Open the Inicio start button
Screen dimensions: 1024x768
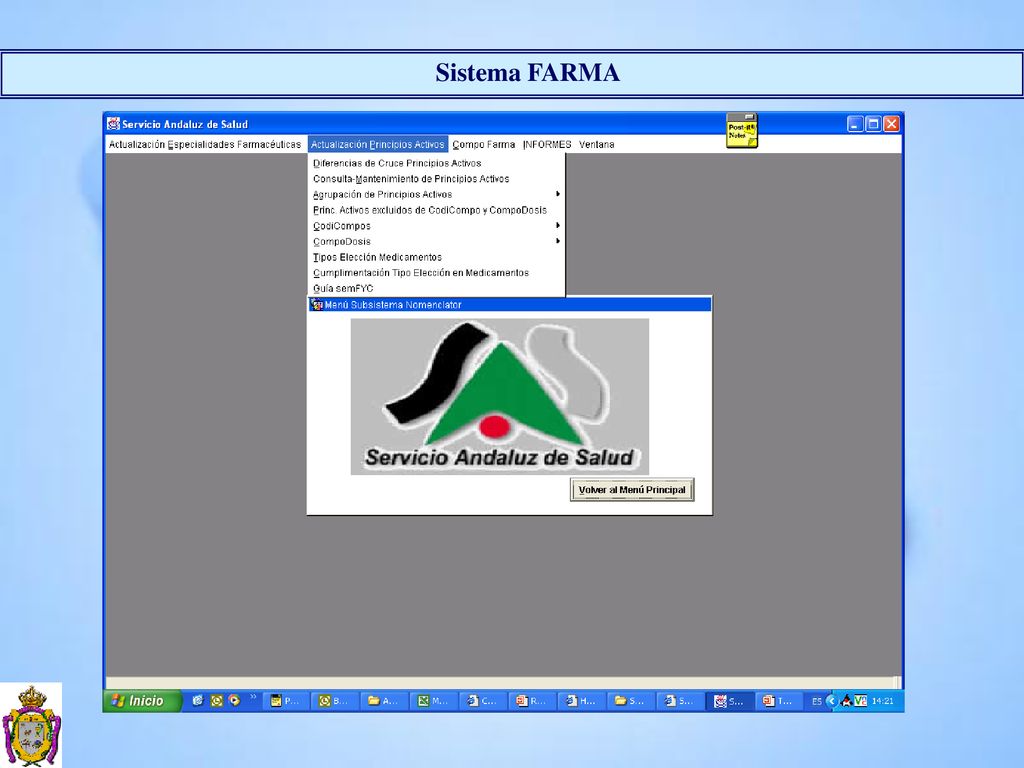[x=142, y=701]
